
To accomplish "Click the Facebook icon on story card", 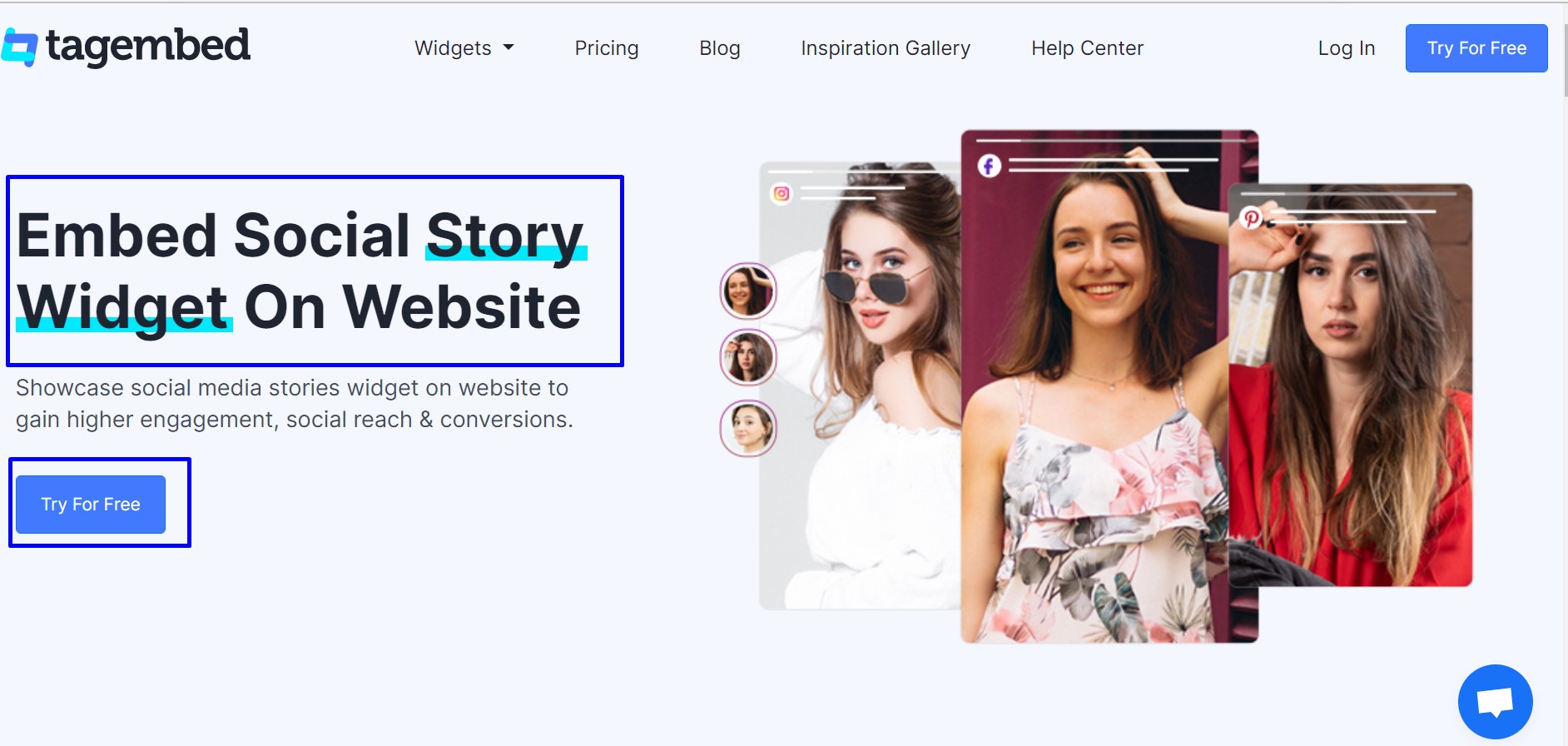I will (989, 166).
